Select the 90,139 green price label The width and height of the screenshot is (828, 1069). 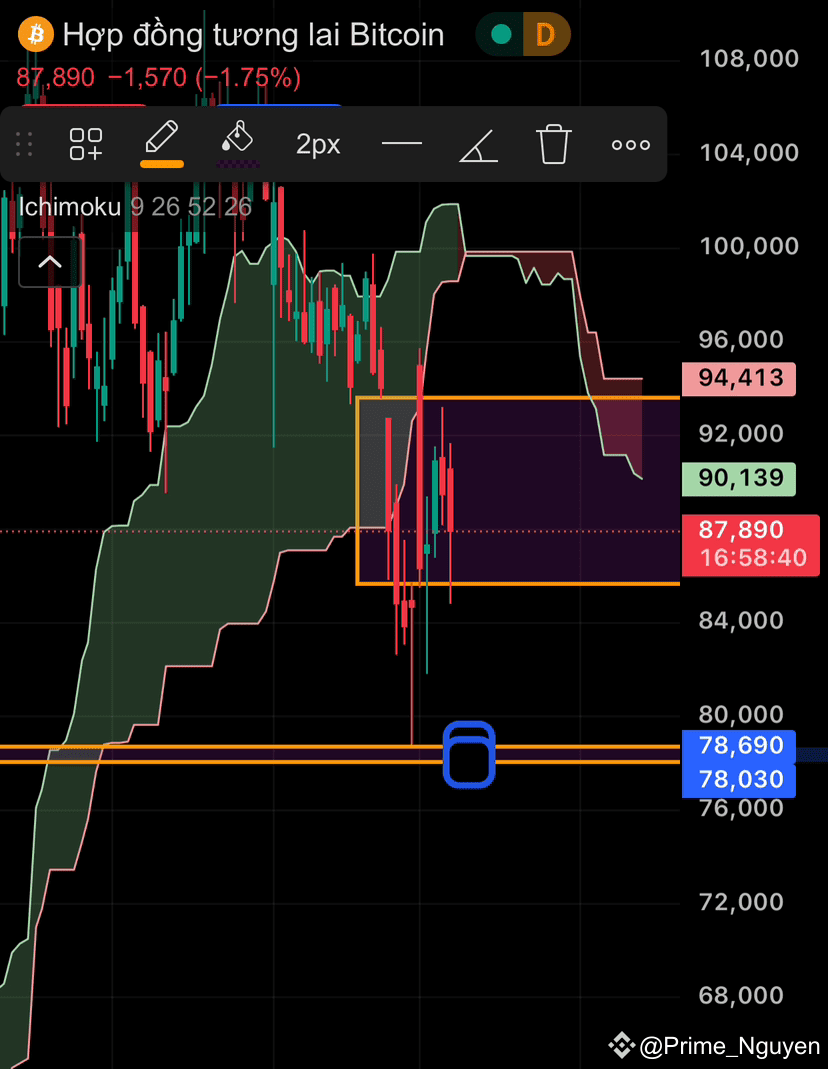739,479
